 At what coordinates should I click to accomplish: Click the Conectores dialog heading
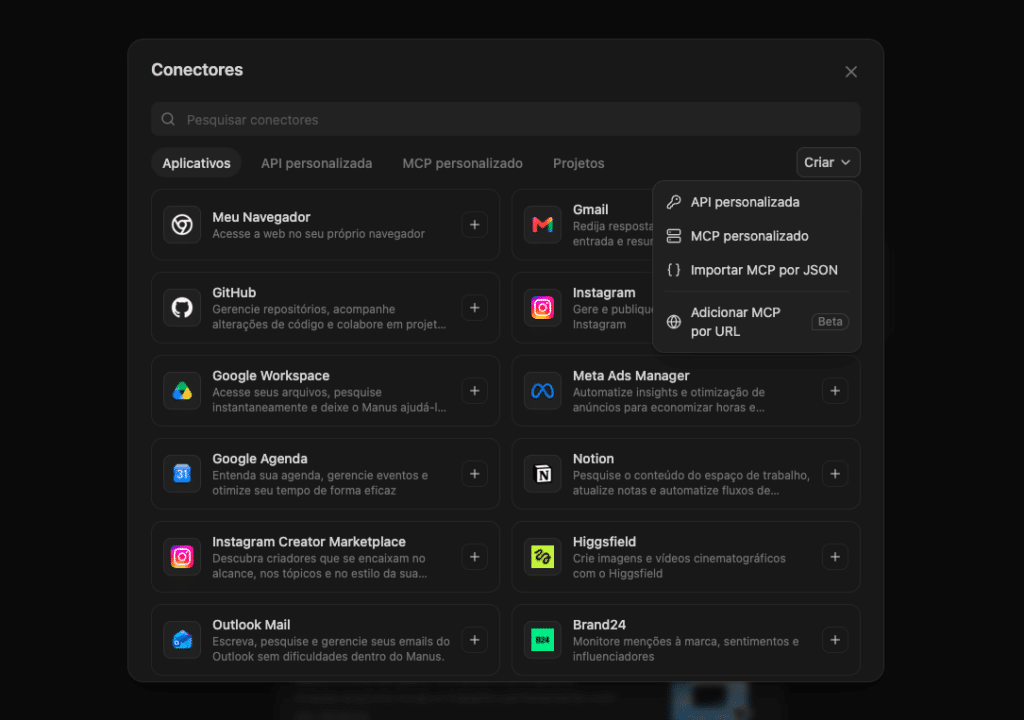(x=197, y=70)
